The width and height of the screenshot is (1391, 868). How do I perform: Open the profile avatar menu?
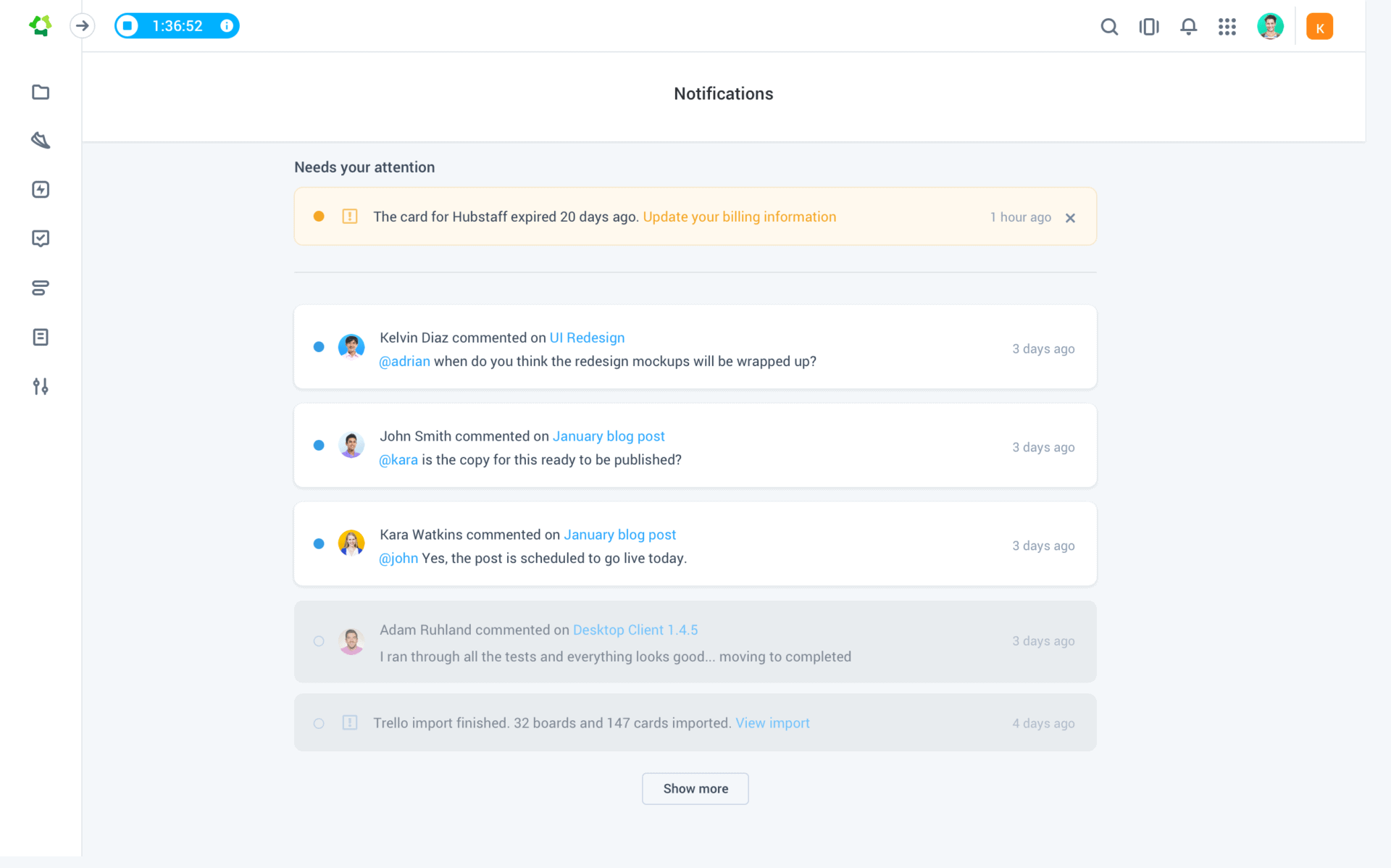coord(1270,25)
